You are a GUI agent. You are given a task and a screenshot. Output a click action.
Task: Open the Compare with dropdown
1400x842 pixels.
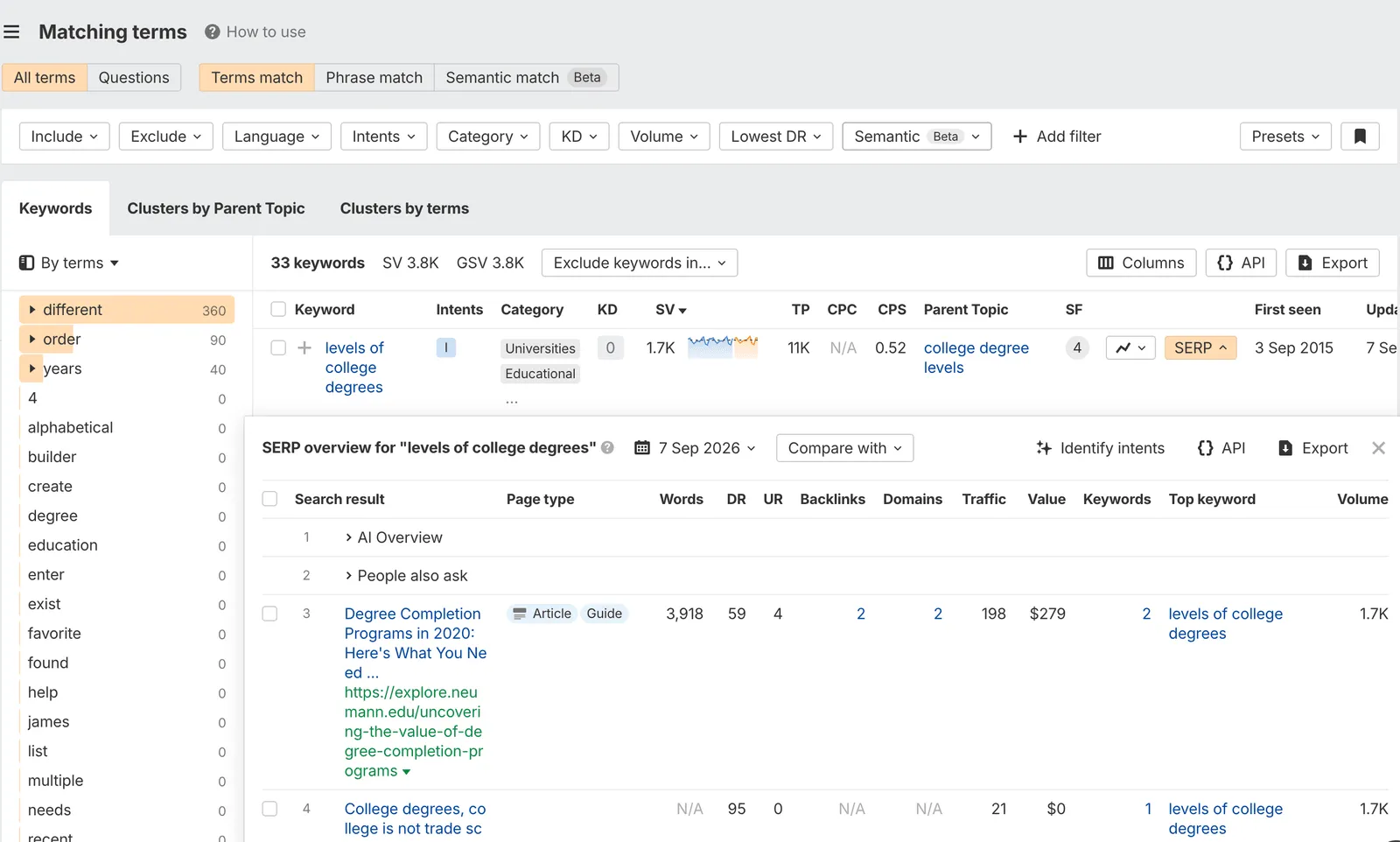(x=845, y=448)
